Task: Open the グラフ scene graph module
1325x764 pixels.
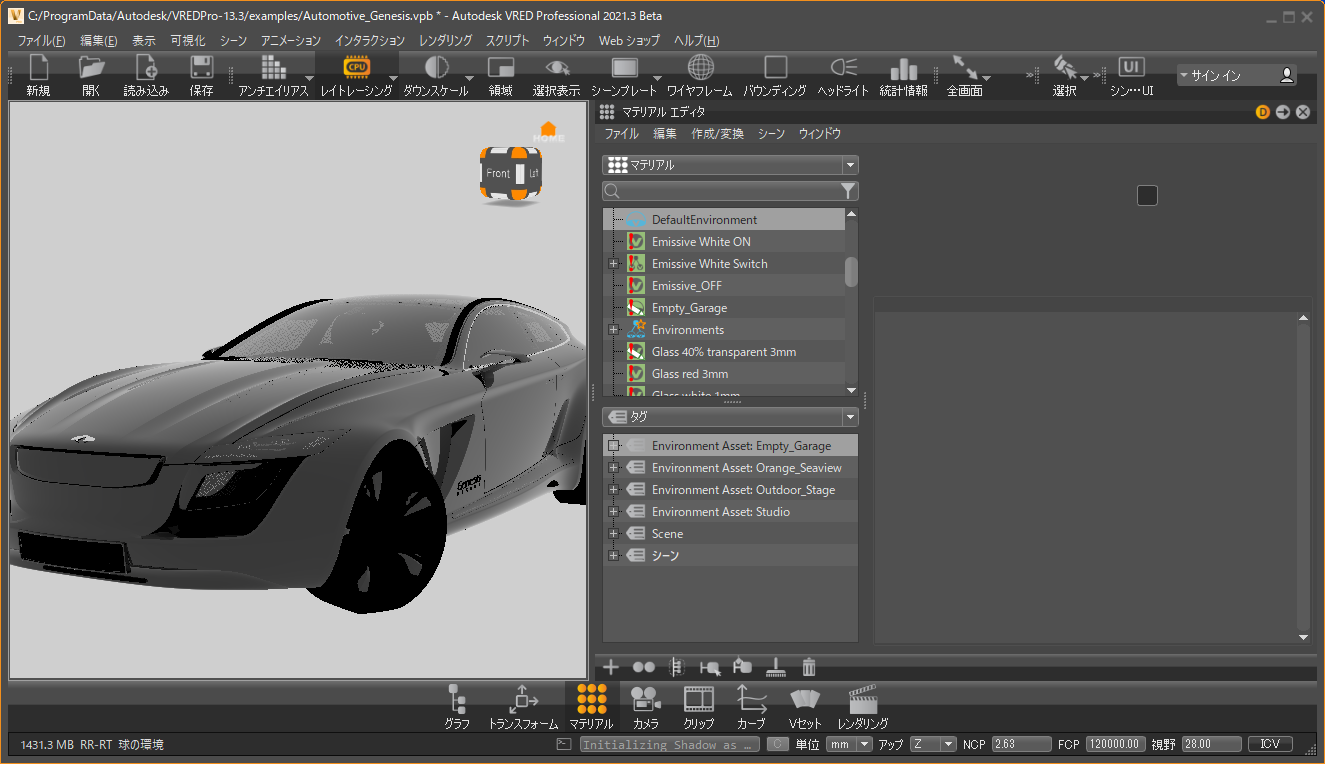Action: [x=457, y=698]
